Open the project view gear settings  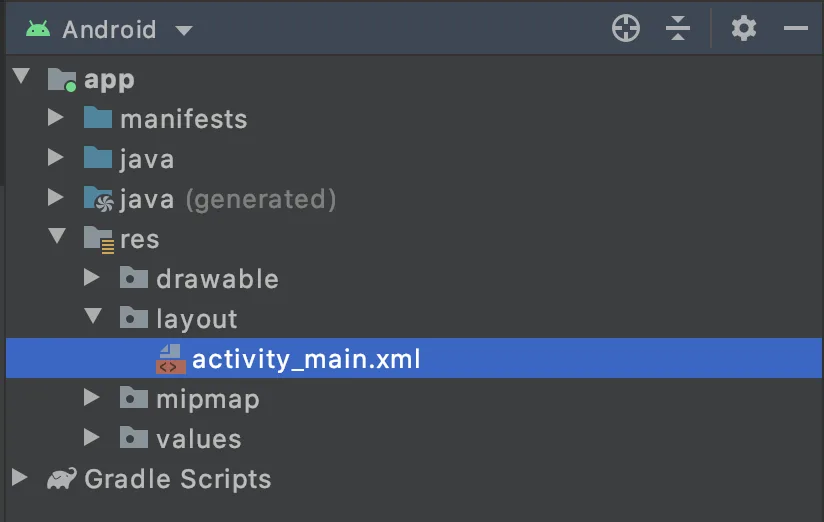[x=744, y=28]
